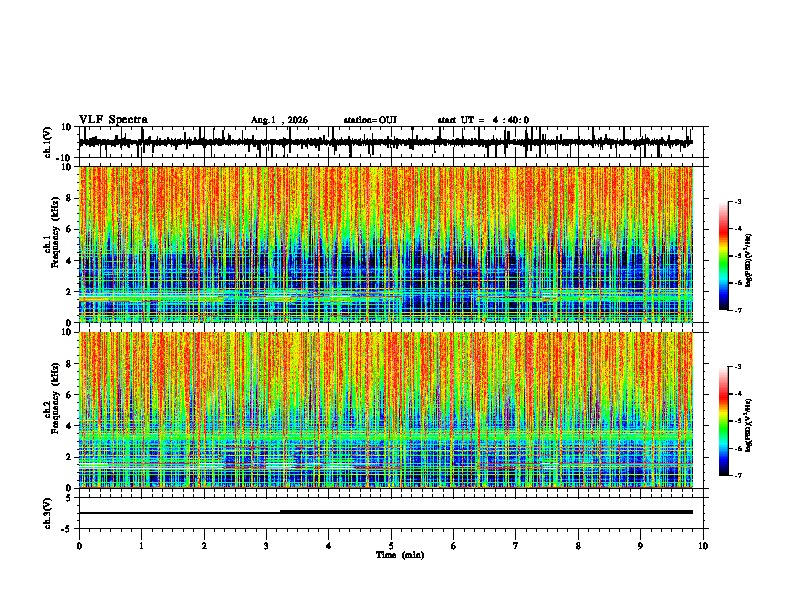Click time axis tick label "7"
This screenshot has height=612, width=792.
pos(516,546)
